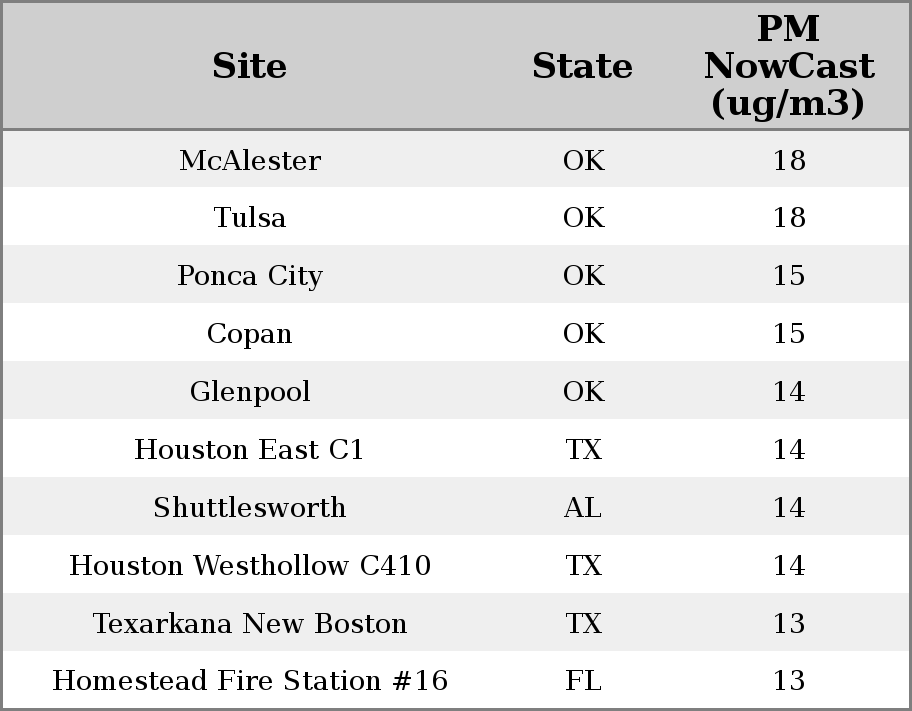Click McAlester's PM value of 18

coord(789,160)
